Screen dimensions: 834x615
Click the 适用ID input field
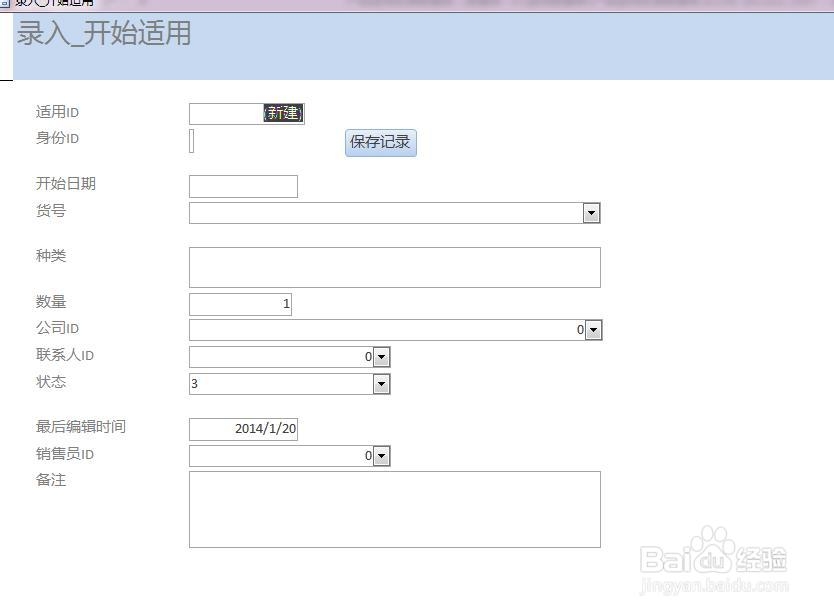click(247, 113)
